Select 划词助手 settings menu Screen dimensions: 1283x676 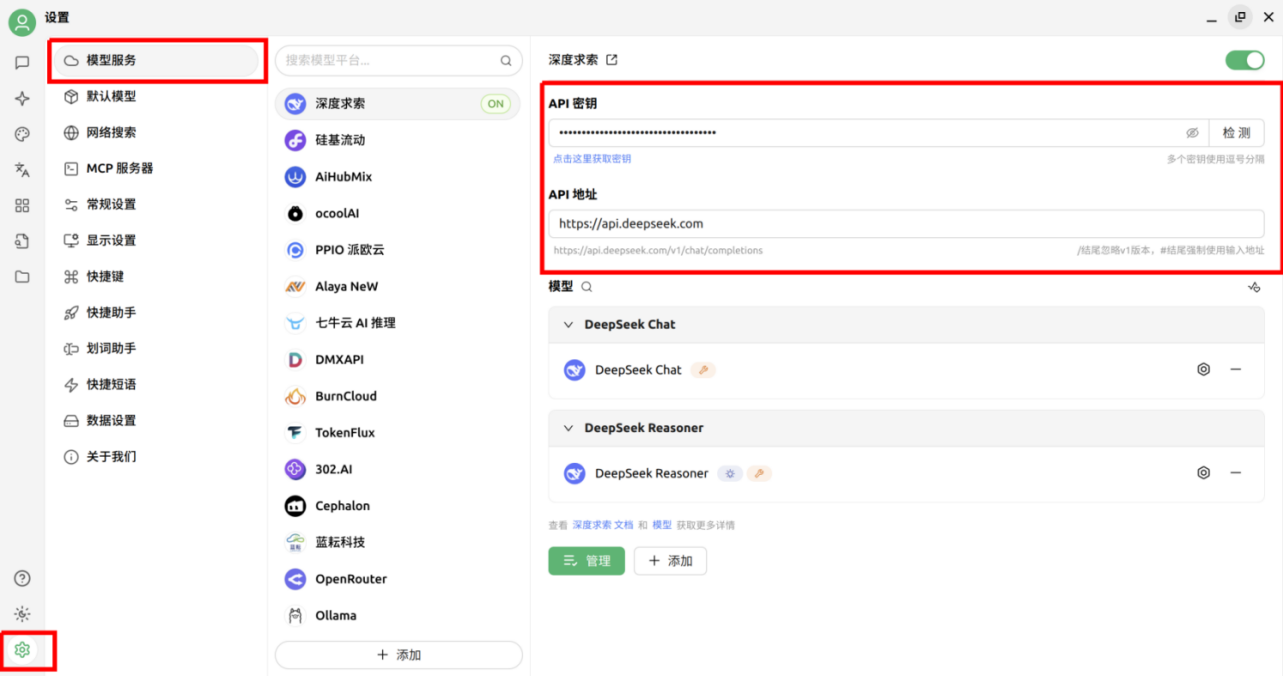point(157,349)
